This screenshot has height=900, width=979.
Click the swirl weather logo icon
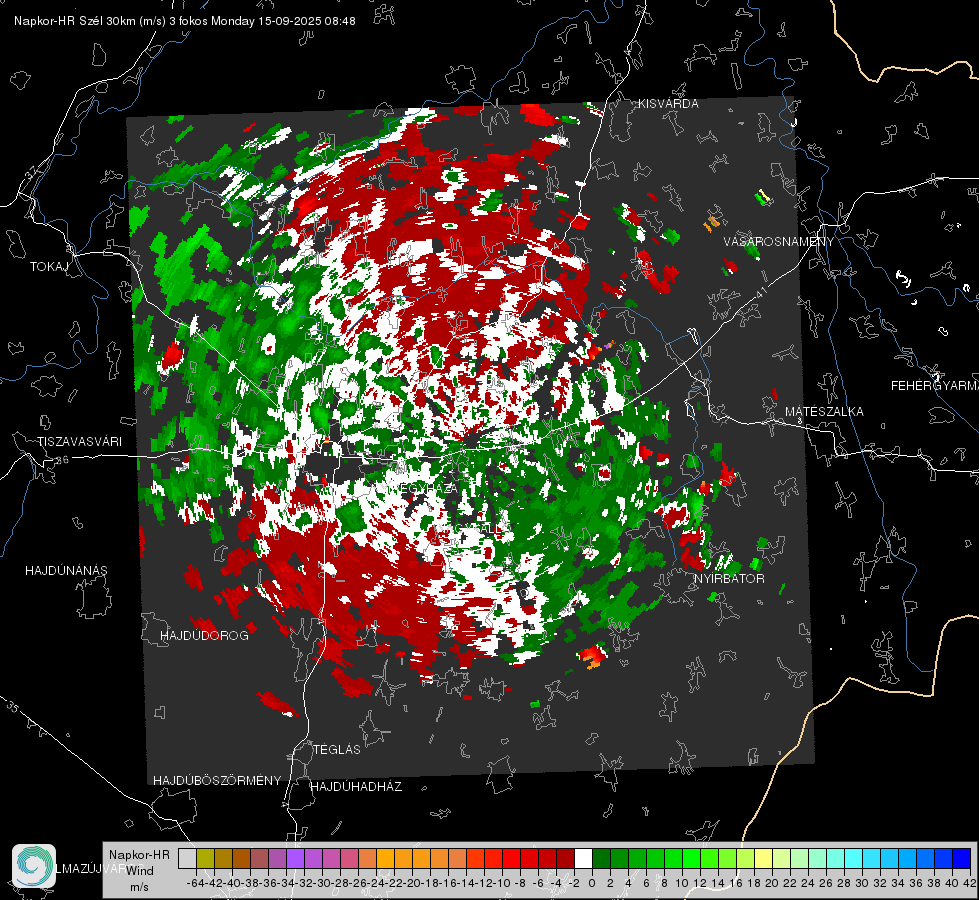click(34, 866)
